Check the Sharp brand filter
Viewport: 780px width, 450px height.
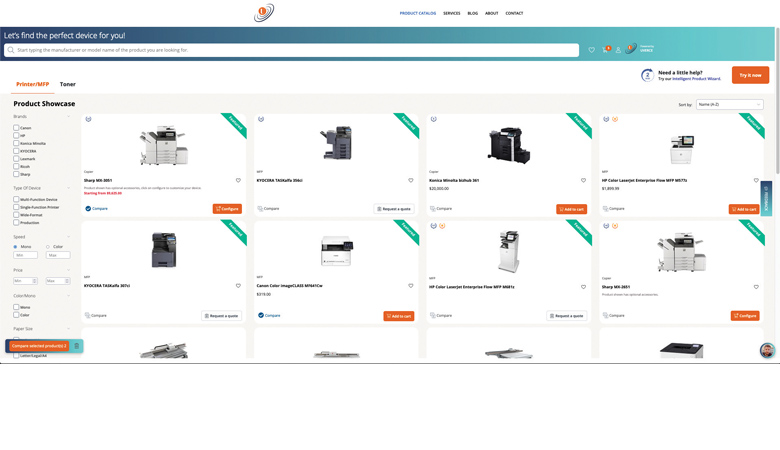point(16,174)
